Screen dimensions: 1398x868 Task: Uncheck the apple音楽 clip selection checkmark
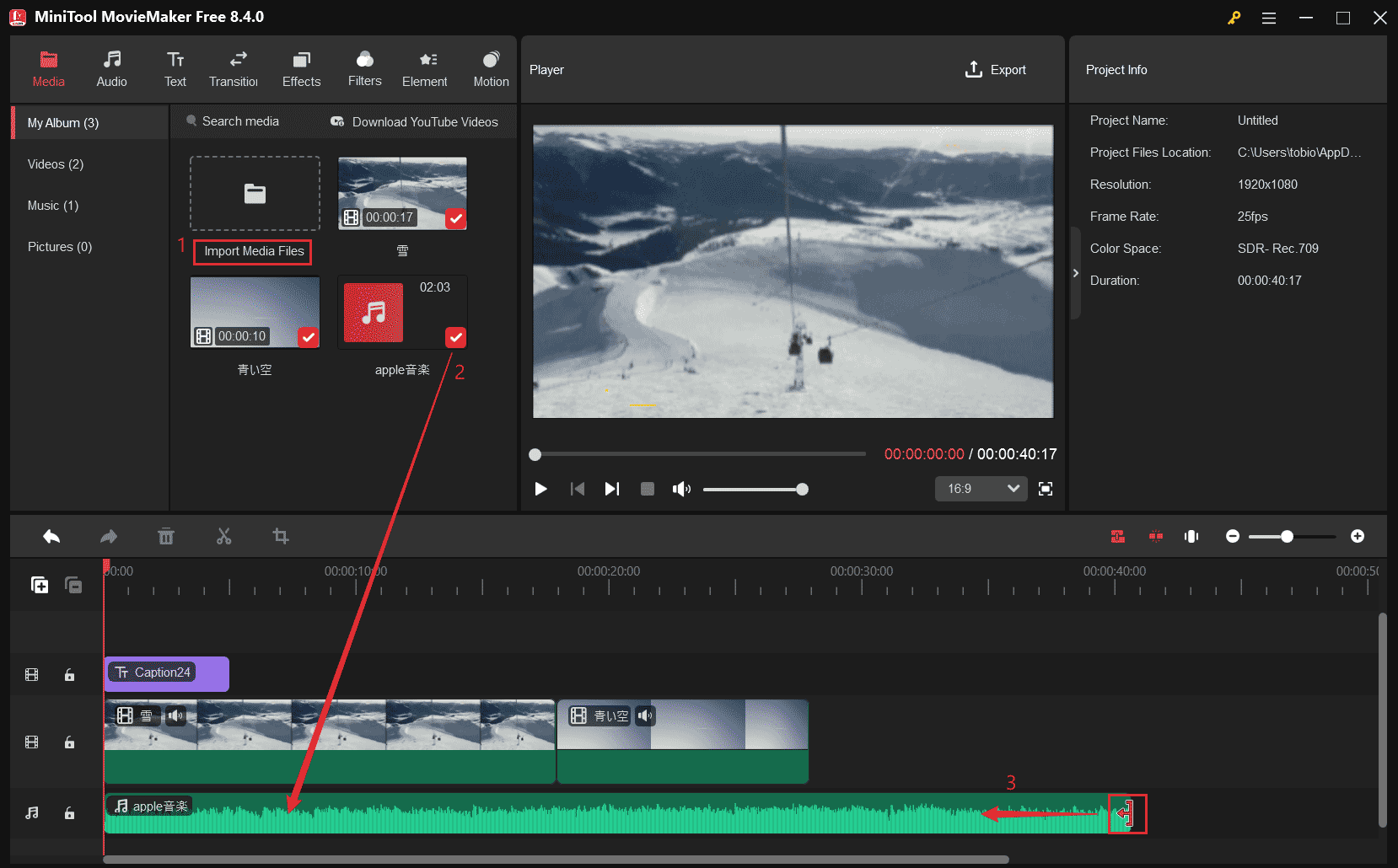coord(455,337)
